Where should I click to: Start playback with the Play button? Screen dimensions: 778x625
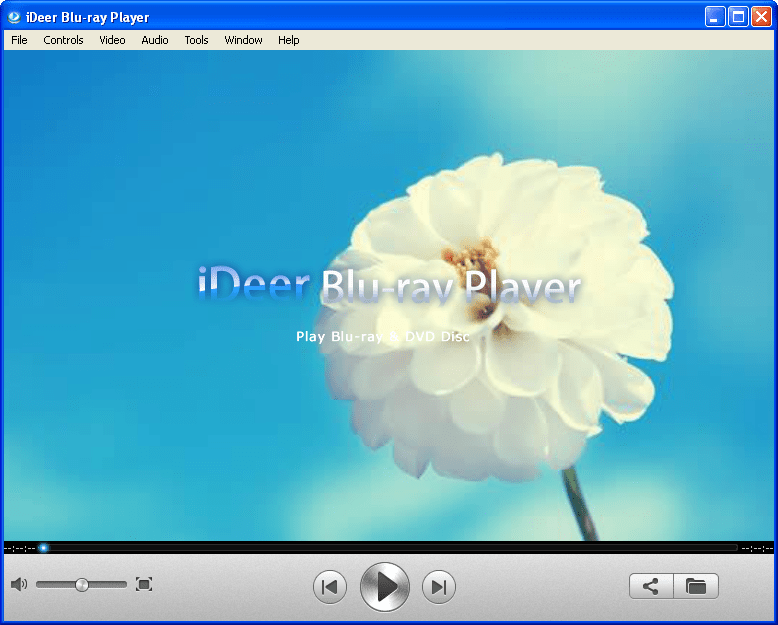pos(385,587)
